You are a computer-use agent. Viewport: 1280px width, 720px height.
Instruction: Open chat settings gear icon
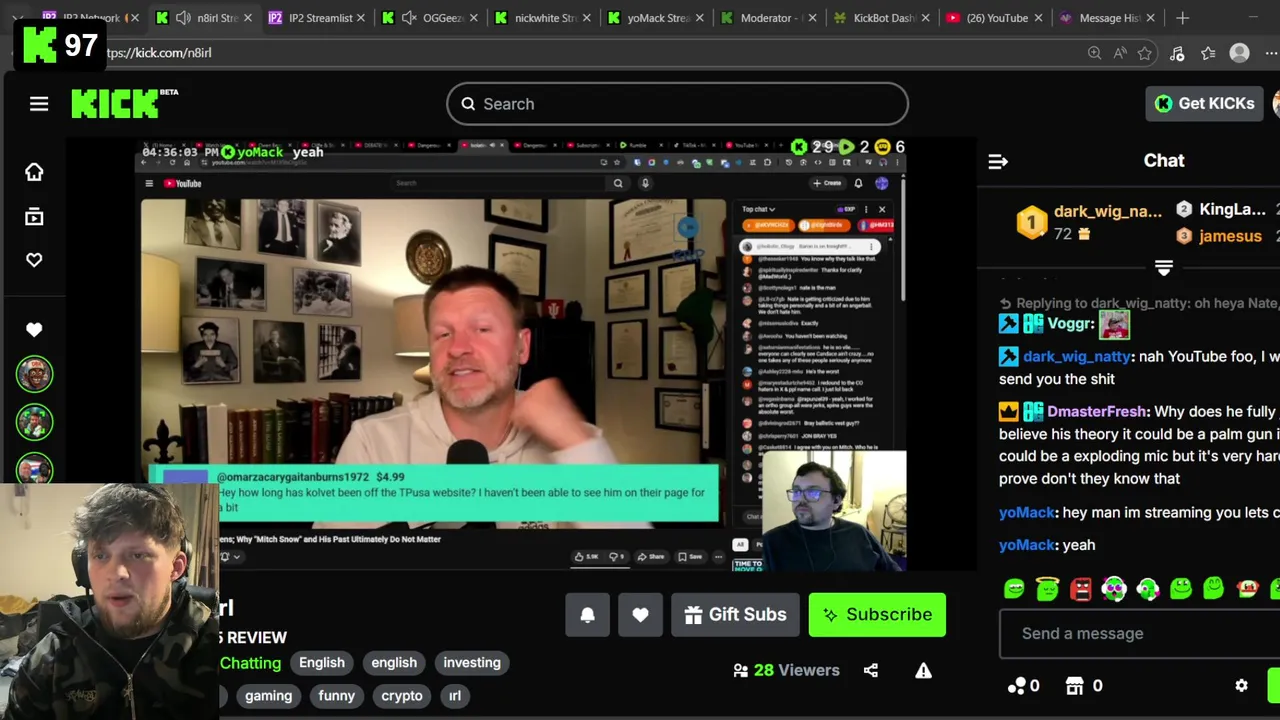[x=1241, y=686]
